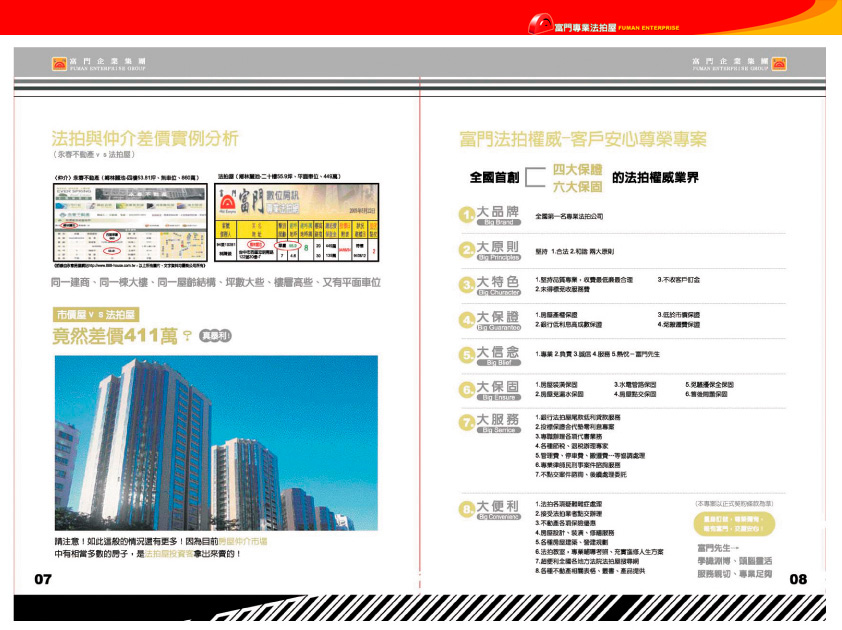Screen dimensions: 842x630
Task: Click the Big Guarantee label
Action: coord(499,328)
